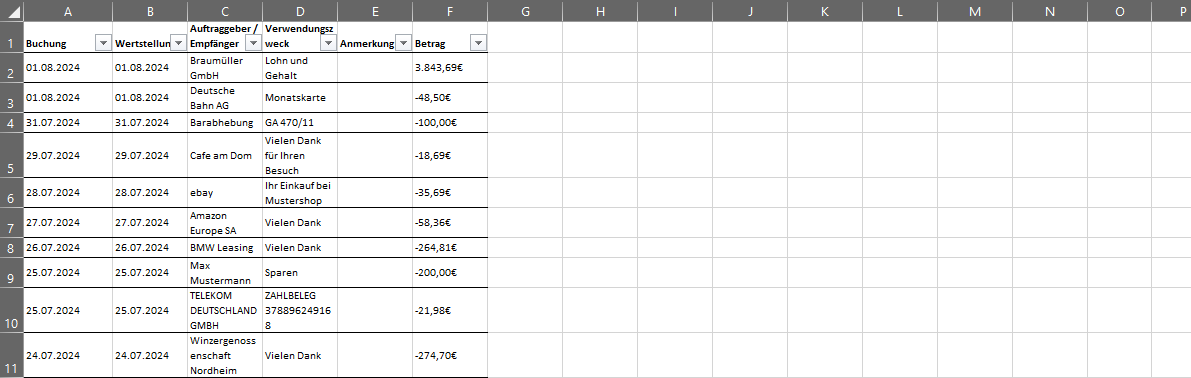Open the Buchung column filter dropdown
This screenshot has width=1191, height=378.
[103, 44]
